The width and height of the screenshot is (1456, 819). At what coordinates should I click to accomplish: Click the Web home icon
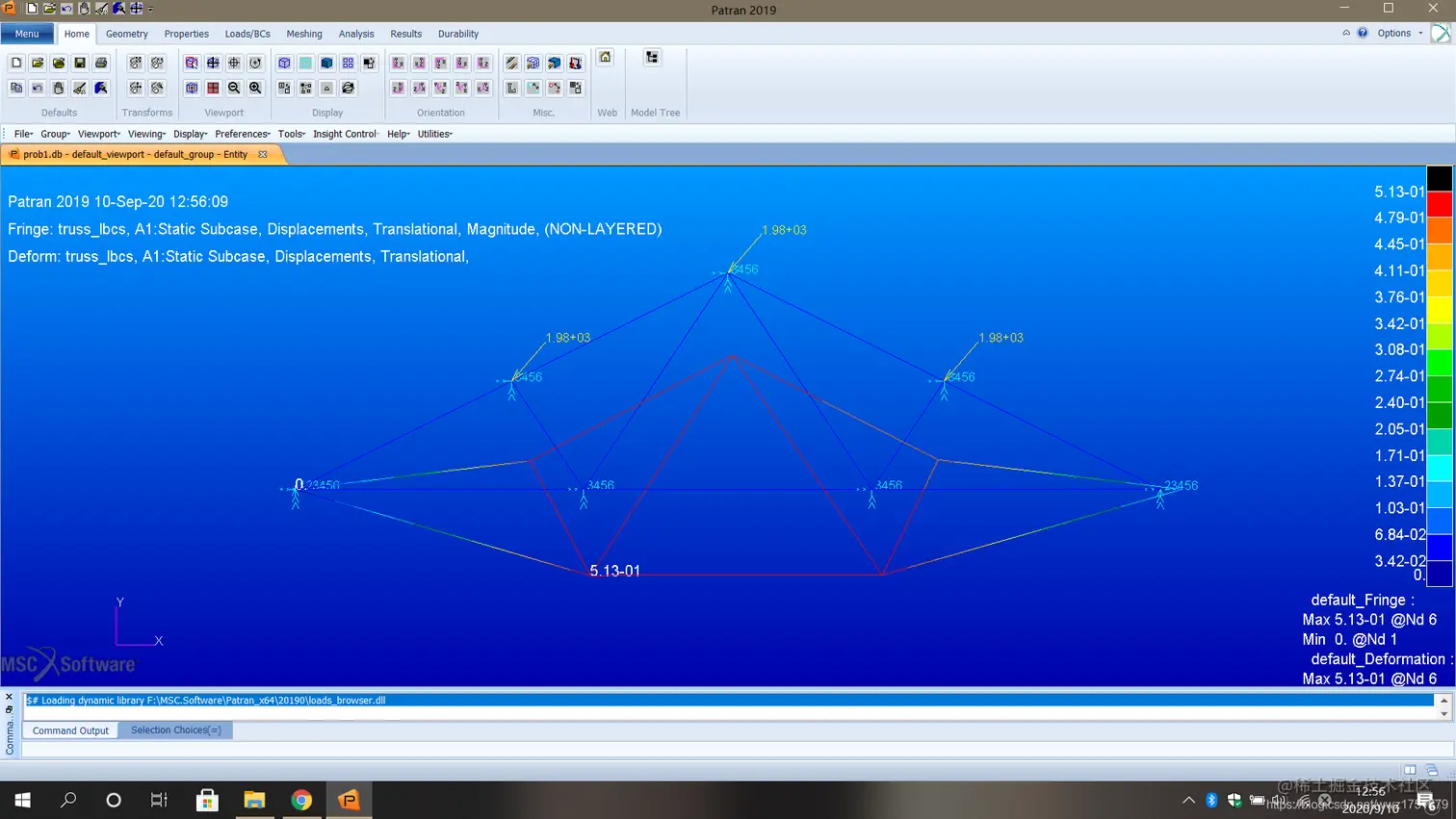click(605, 57)
